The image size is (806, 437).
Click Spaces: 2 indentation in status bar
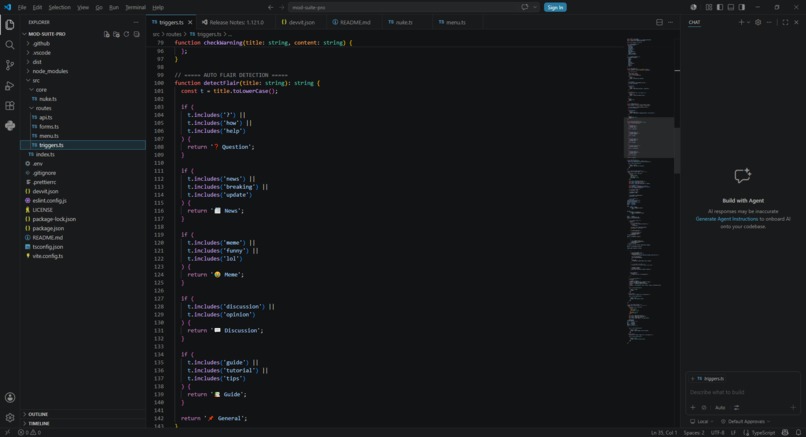click(694, 432)
